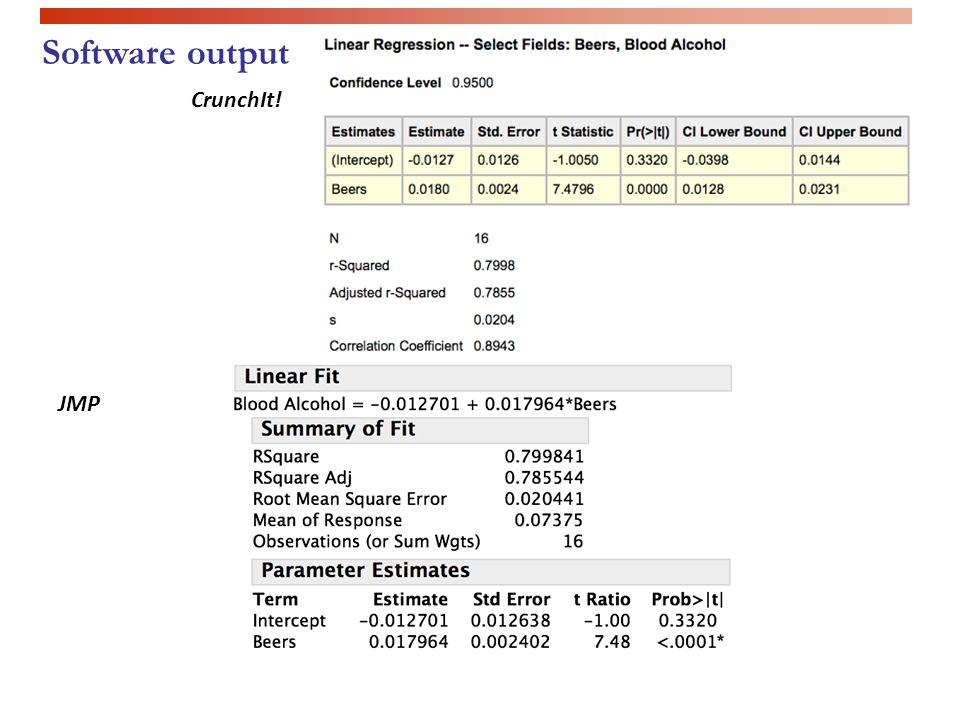Viewport: 960px width, 720px height.
Task: Click the t ratio value -1.00
Action: pos(607,621)
